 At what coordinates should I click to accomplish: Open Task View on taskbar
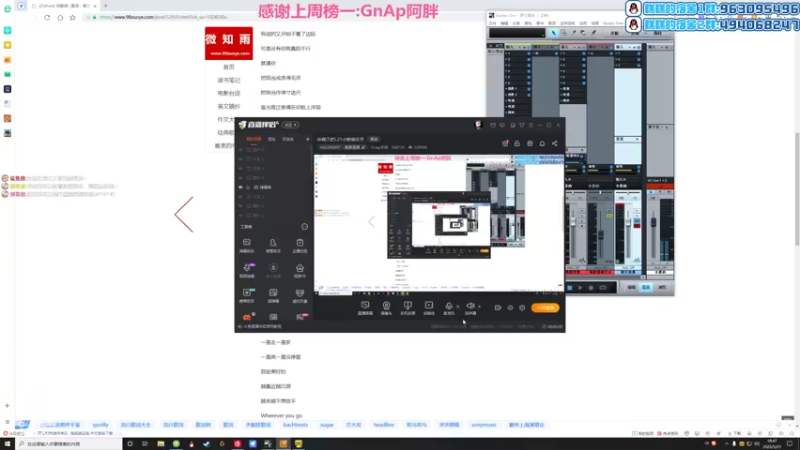click(145, 444)
